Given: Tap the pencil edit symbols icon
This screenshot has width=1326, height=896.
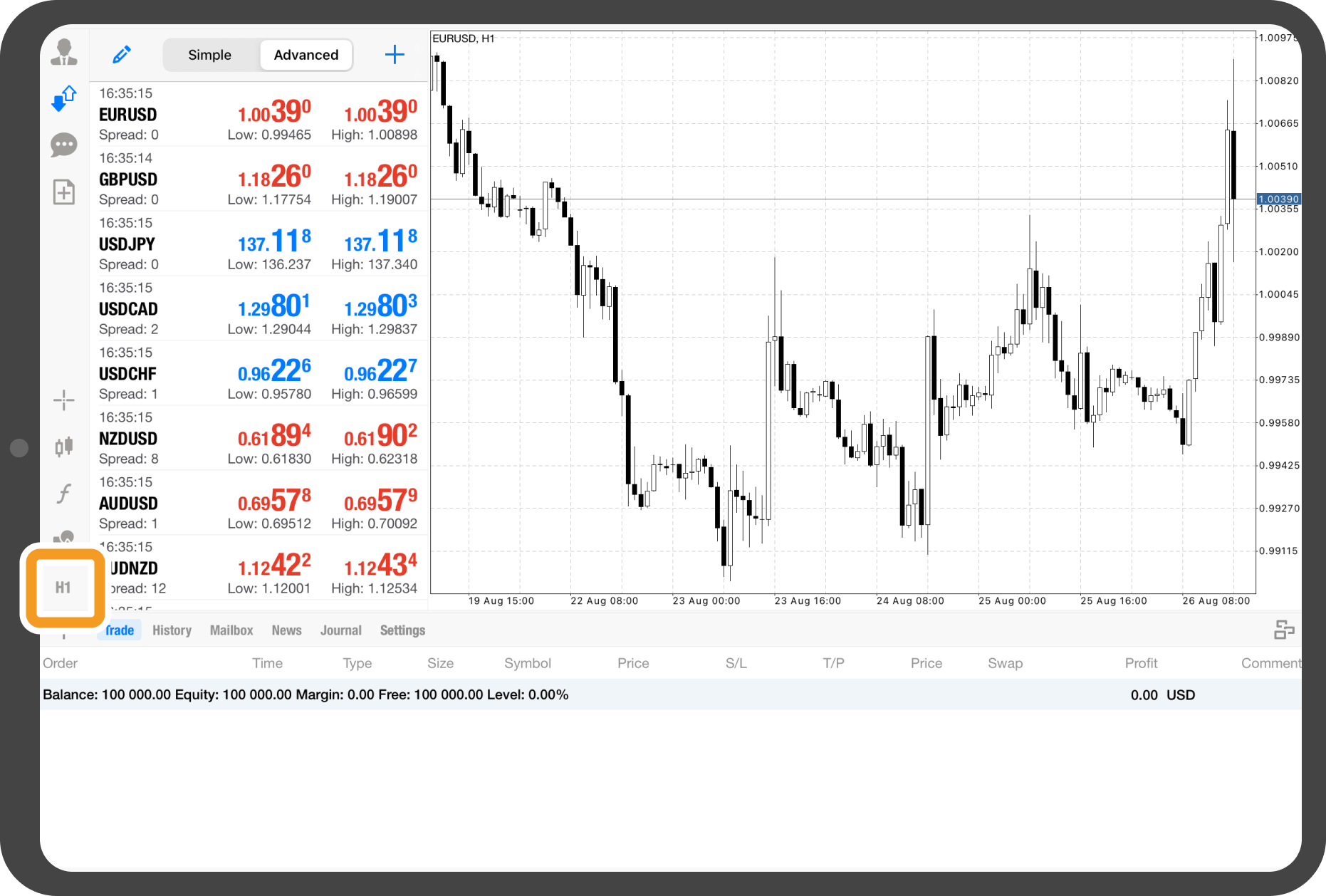Looking at the screenshot, I should (x=122, y=55).
